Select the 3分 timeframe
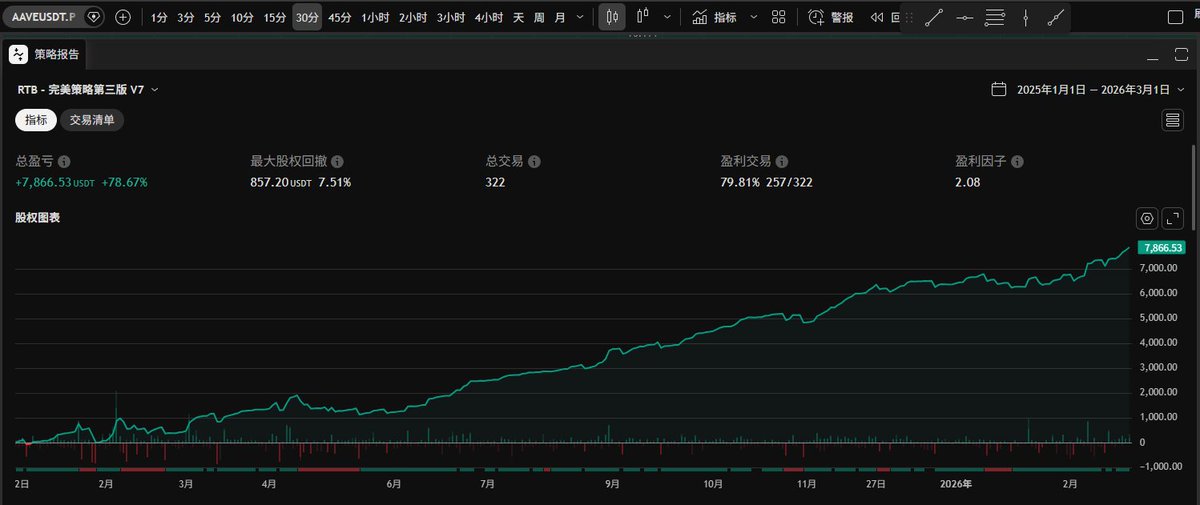1200x505 pixels. click(186, 17)
